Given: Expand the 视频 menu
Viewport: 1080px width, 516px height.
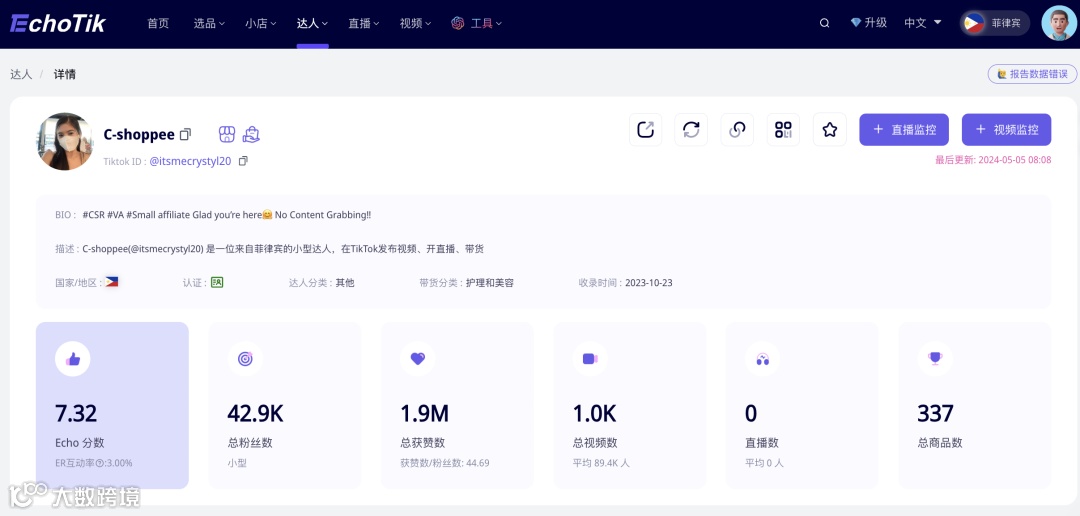Looking at the screenshot, I should point(415,23).
